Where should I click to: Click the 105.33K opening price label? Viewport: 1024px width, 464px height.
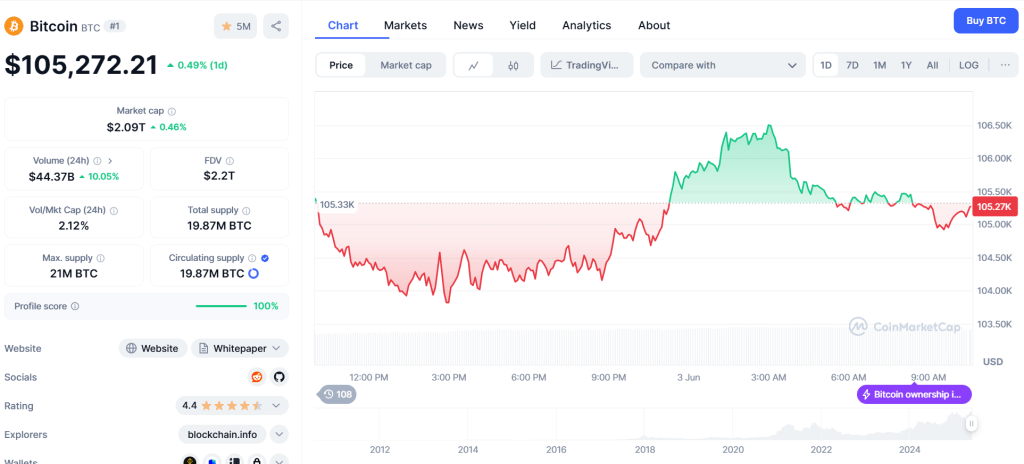[x=337, y=205]
